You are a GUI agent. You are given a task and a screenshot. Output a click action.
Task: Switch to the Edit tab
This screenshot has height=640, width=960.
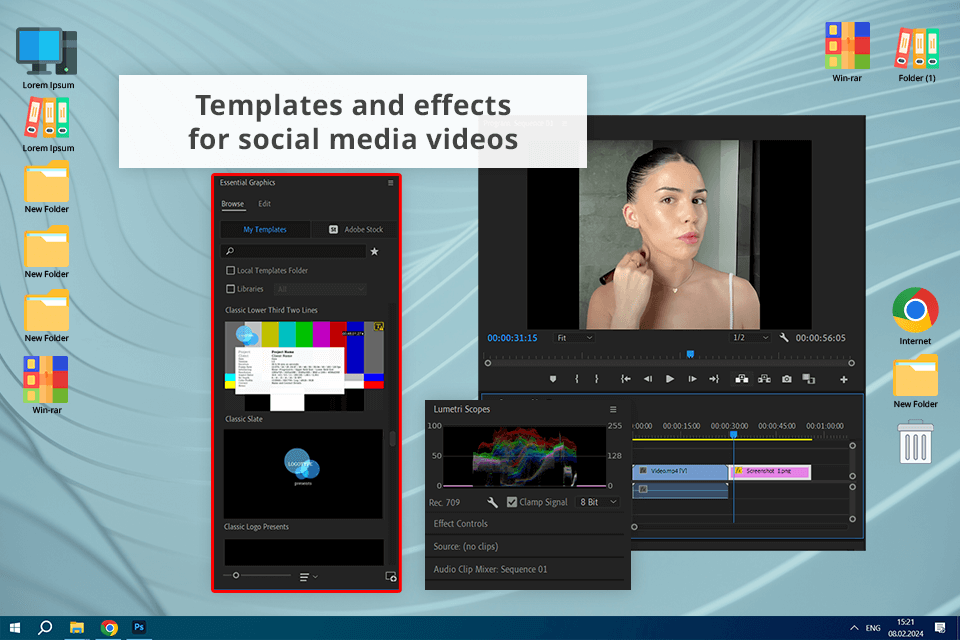(264, 204)
